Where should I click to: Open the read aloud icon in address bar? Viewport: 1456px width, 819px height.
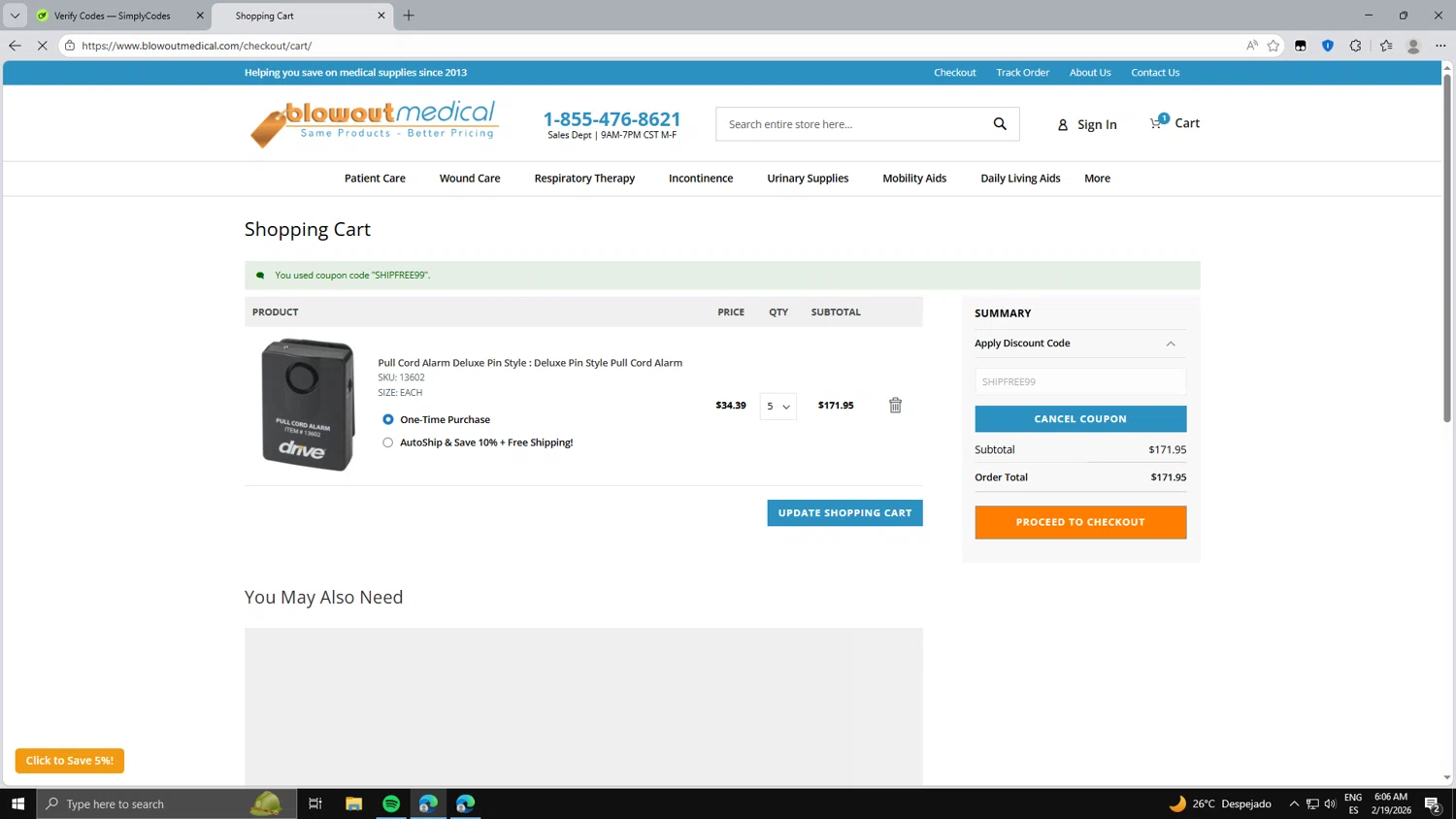(1252, 46)
